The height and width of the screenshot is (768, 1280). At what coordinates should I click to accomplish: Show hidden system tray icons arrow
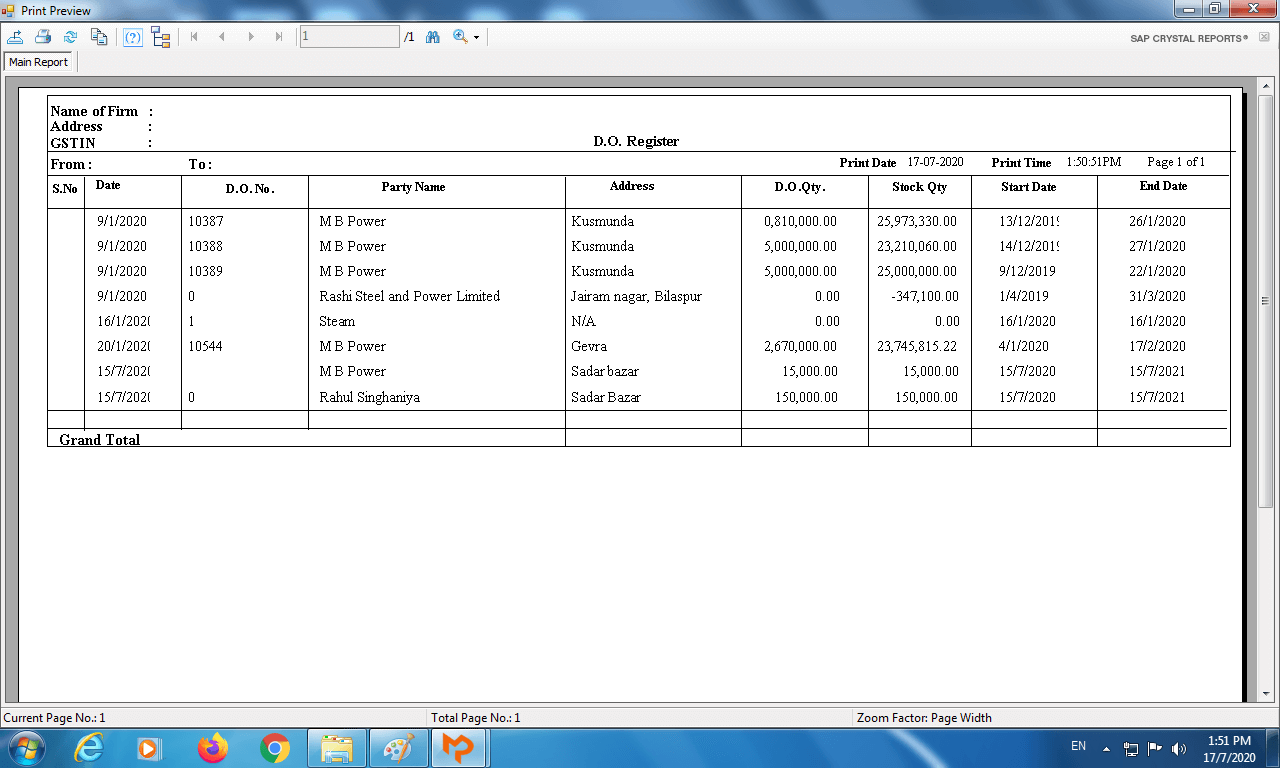pyautogui.click(x=1106, y=748)
